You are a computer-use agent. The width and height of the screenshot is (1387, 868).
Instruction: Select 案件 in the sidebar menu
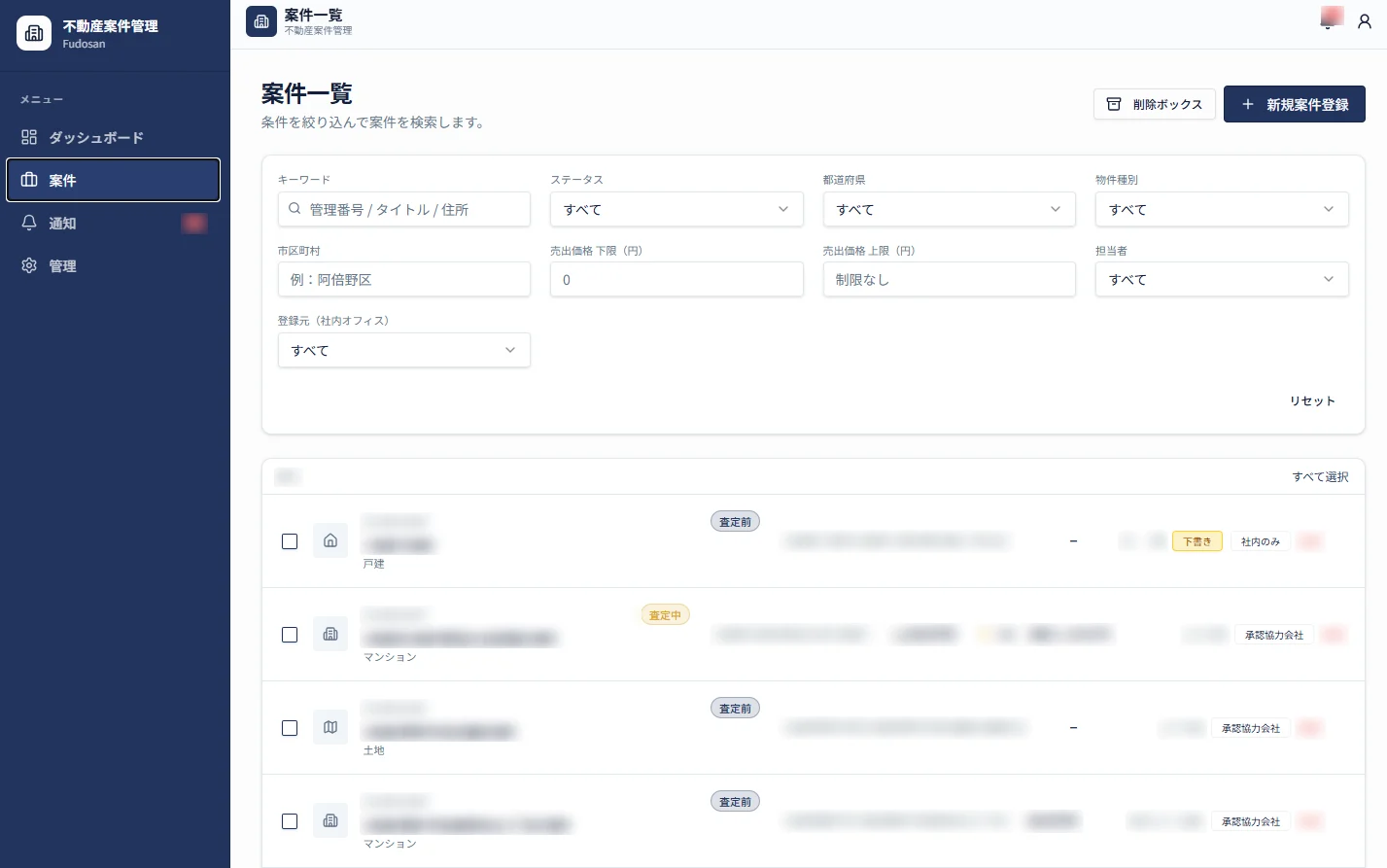tap(114, 180)
